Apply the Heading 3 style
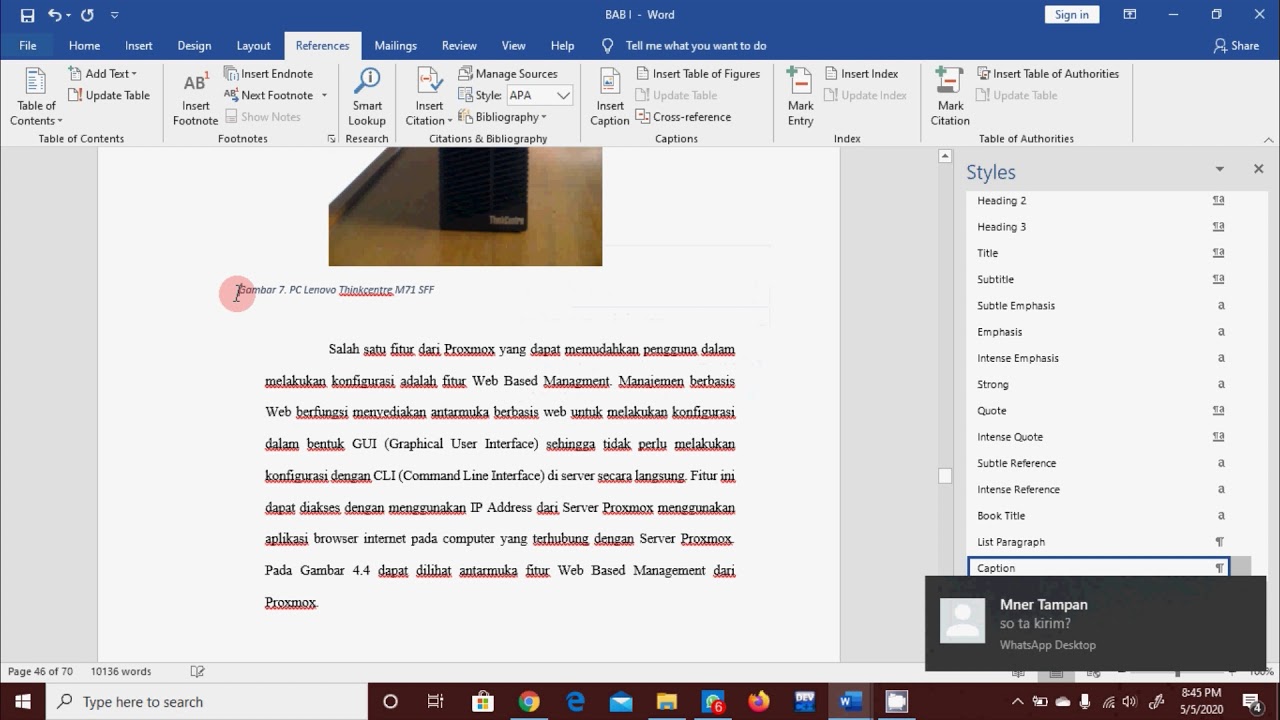Image resolution: width=1280 pixels, height=720 pixels. pos(1100,226)
